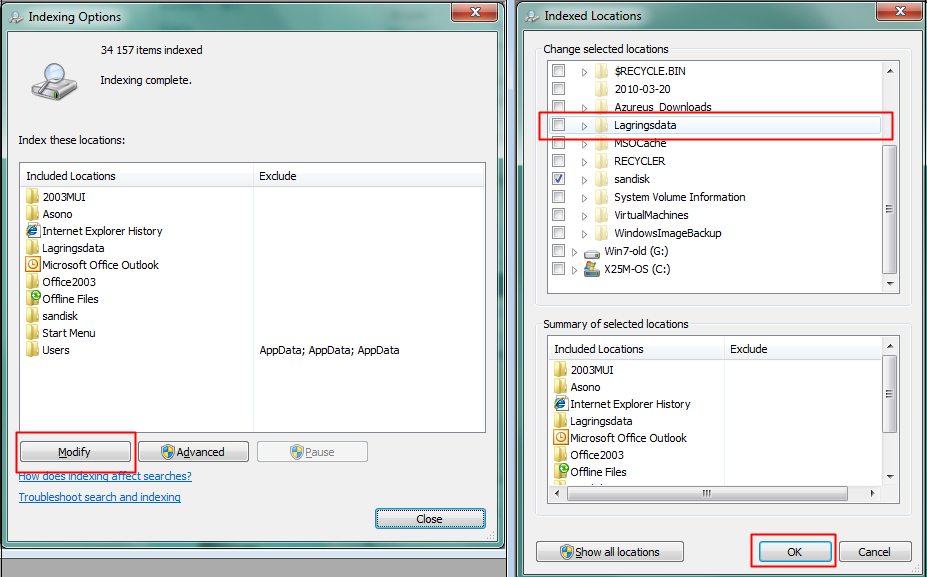Screen dimensions: 927x577
Task: Check the System Volume Information checkbox
Action: [x=558, y=196]
